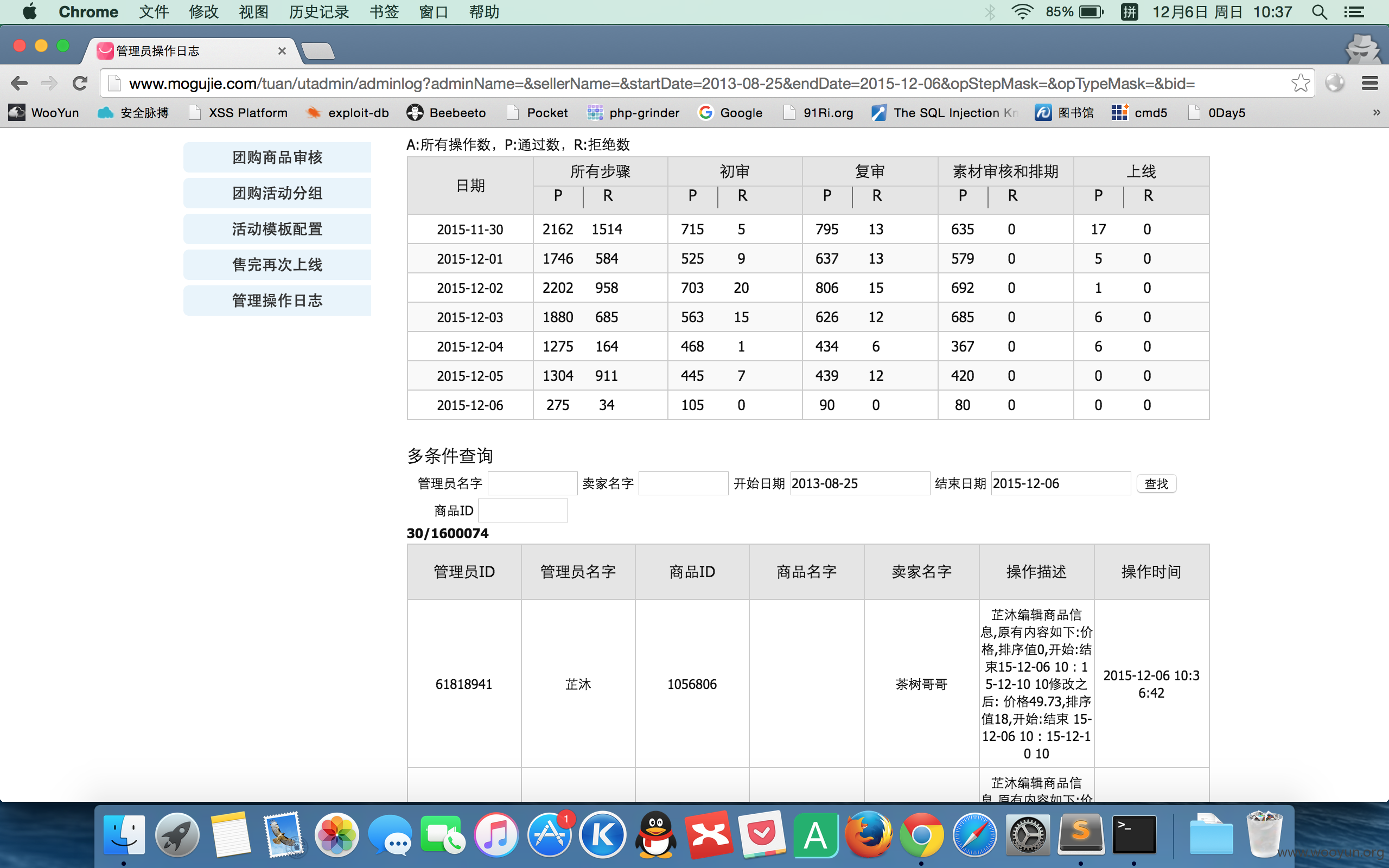Viewport: 1389px width, 868px height.
Task: Open Spotlight search magnifier
Action: pyautogui.click(x=1320, y=12)
